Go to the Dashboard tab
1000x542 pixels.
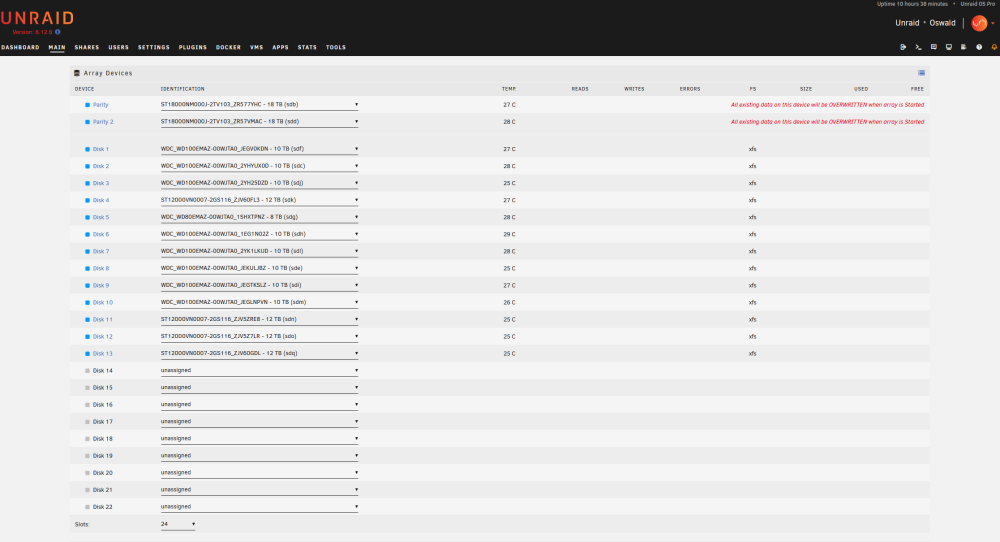coord(20,47)
